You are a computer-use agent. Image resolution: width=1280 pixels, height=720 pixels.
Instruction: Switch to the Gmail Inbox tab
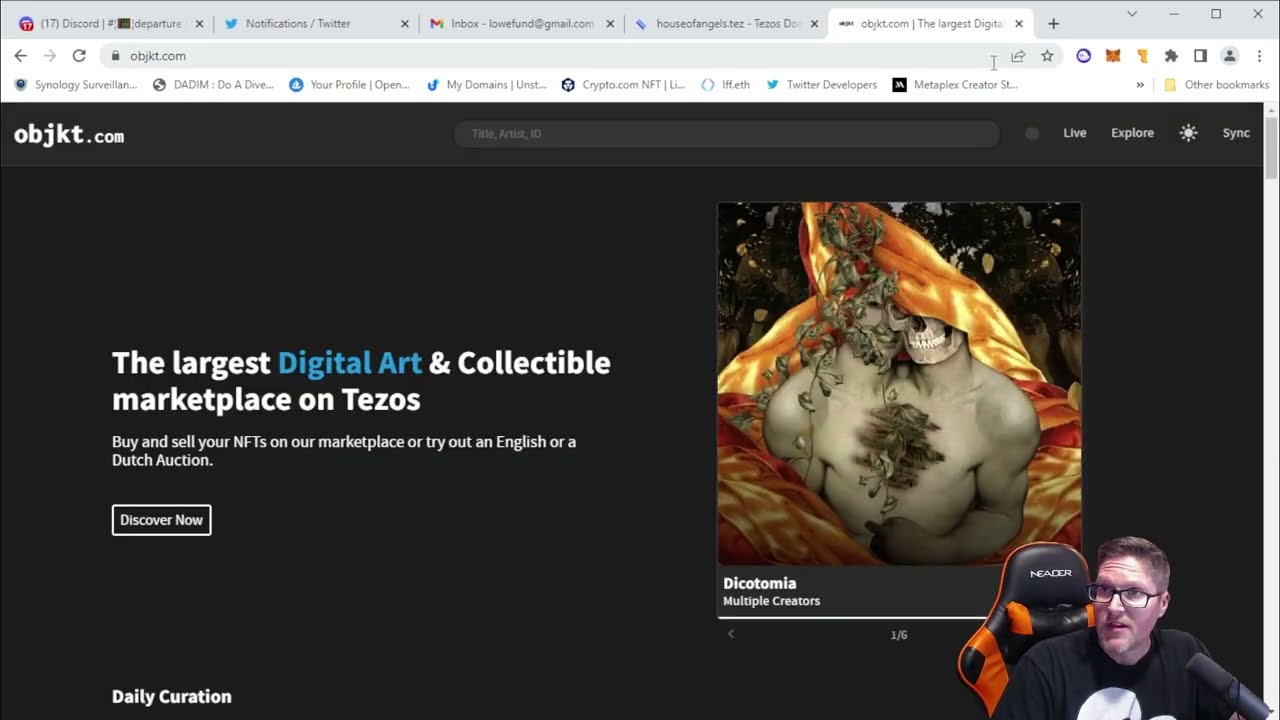click(x=522, y=24)
